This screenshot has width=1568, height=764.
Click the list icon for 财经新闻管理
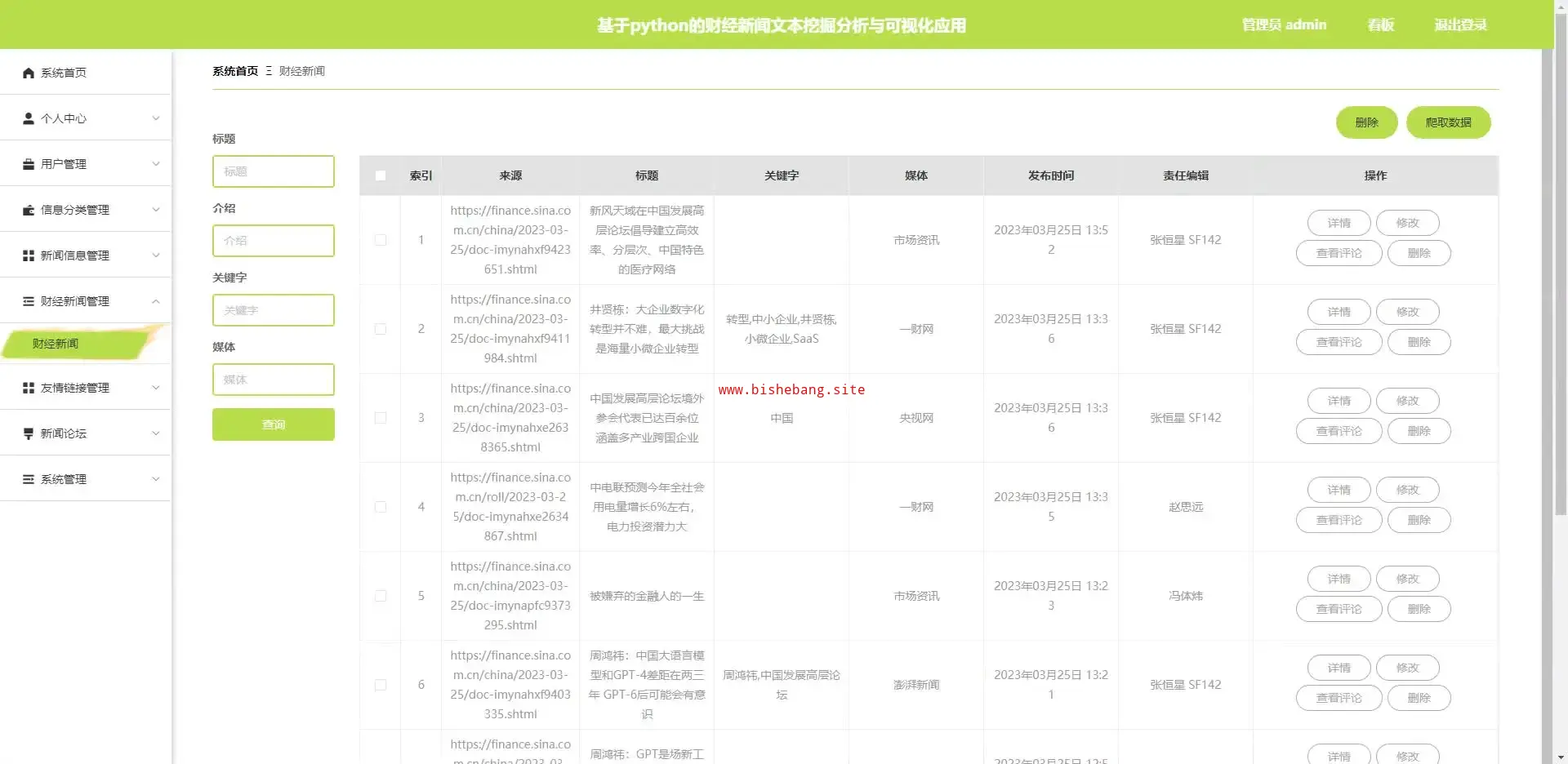coord(29,301)
